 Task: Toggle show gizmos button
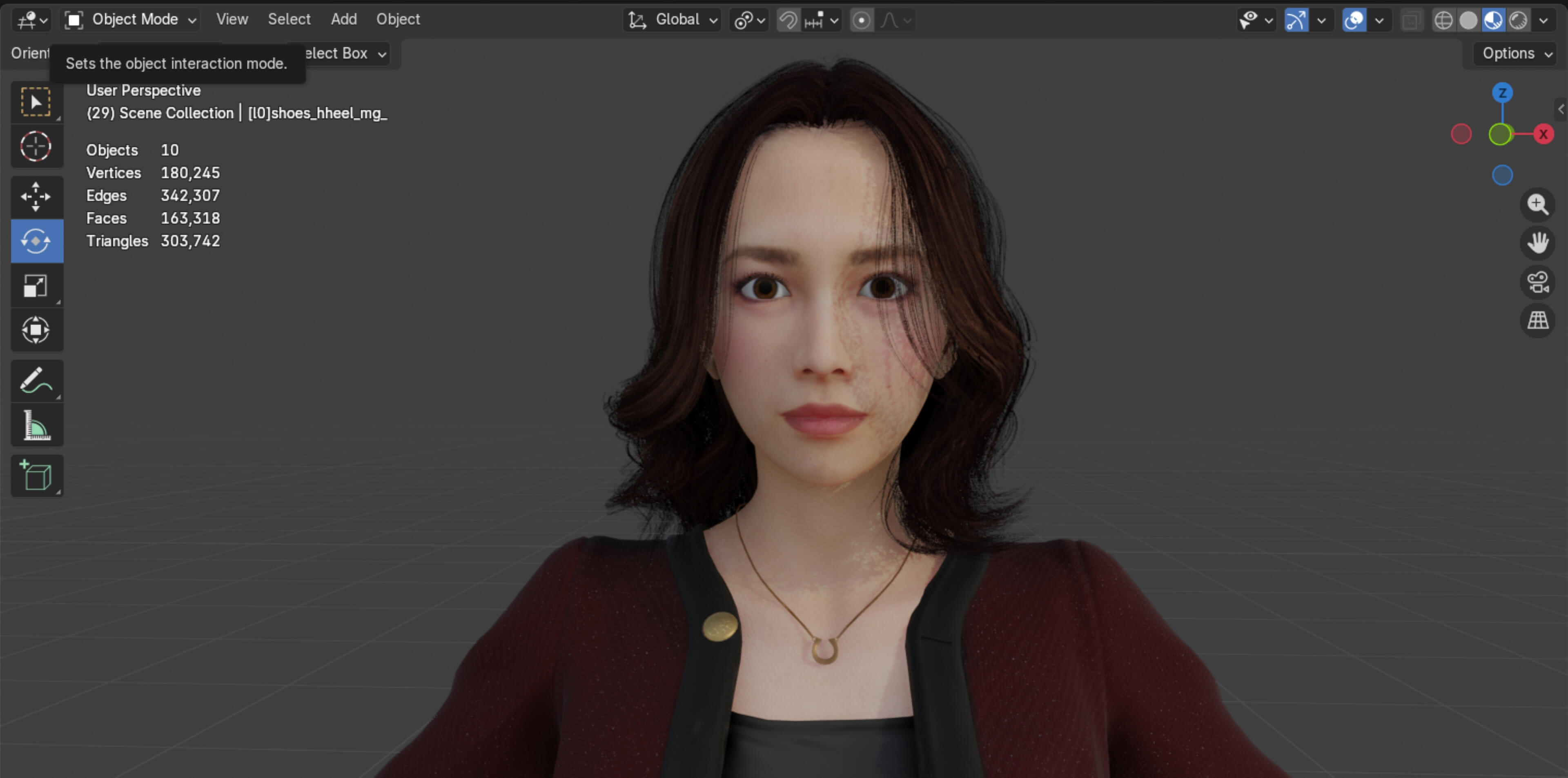tap(1296, 21)
